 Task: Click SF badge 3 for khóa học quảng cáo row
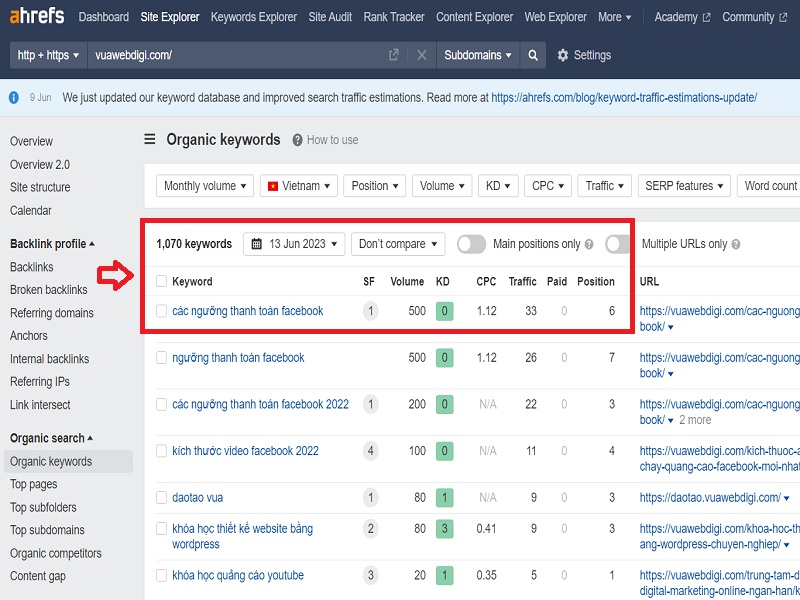pyautogui.click(x=370, y=576)
